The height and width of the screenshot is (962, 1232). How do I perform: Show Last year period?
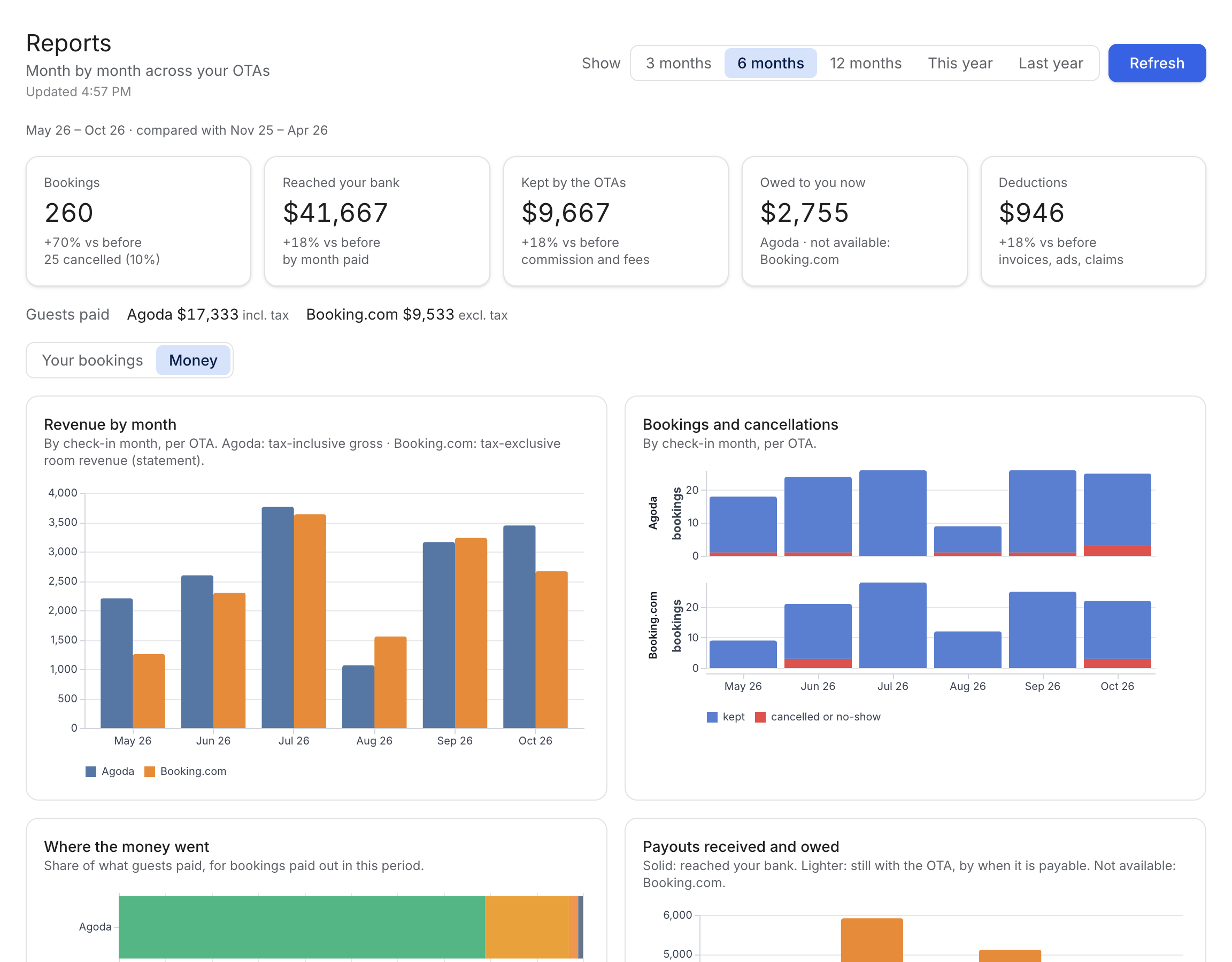(1050, 63)
